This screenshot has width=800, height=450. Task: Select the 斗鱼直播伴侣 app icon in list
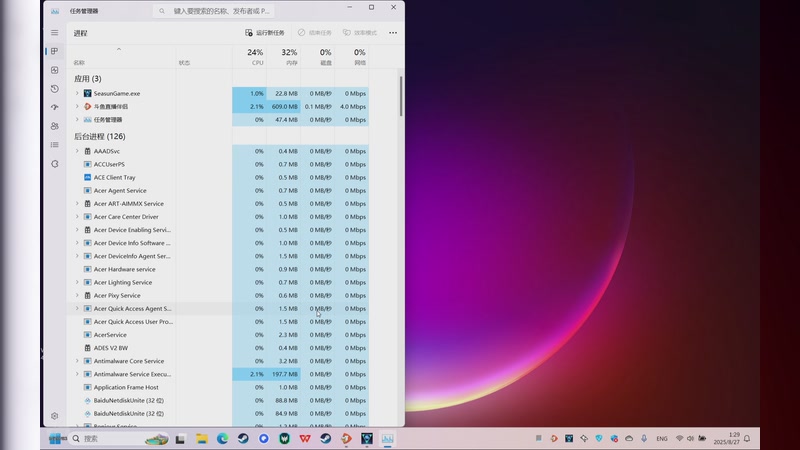point(87,107)
